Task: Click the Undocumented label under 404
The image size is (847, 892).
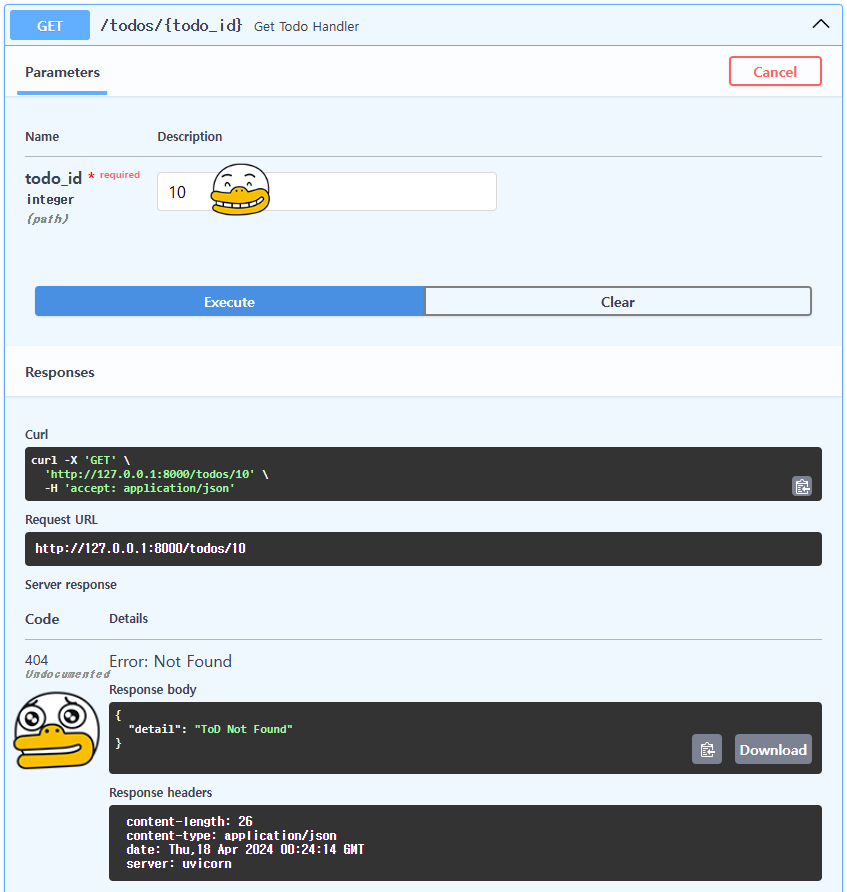Action: (67, 674)
